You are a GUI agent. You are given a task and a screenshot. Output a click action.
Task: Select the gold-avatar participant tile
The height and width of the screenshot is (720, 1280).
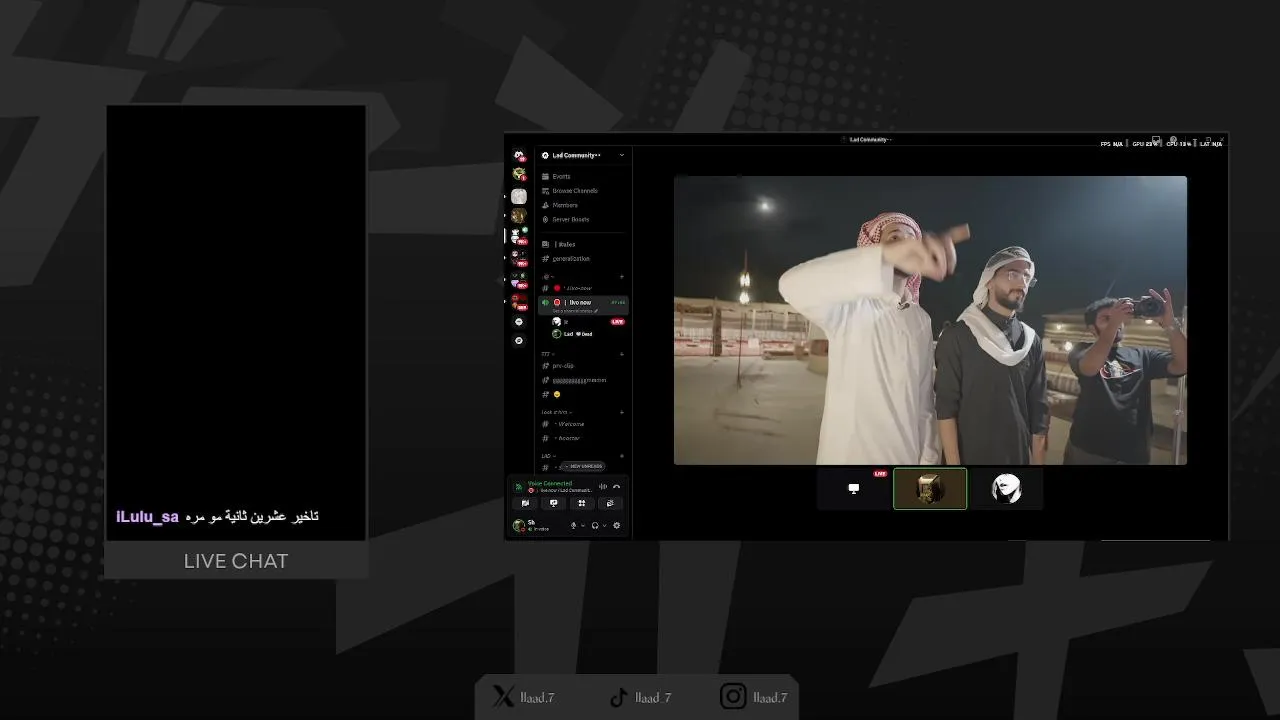[930, 489]
